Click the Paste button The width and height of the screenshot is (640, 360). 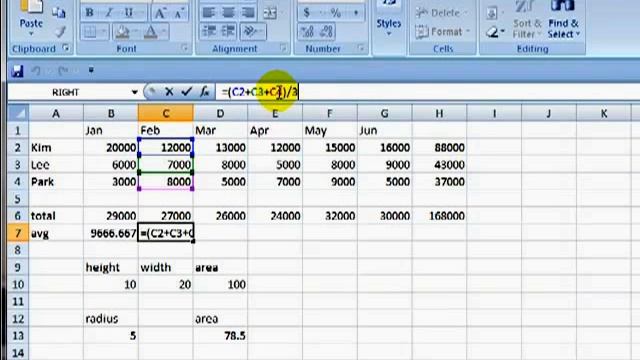click(31, 16)
